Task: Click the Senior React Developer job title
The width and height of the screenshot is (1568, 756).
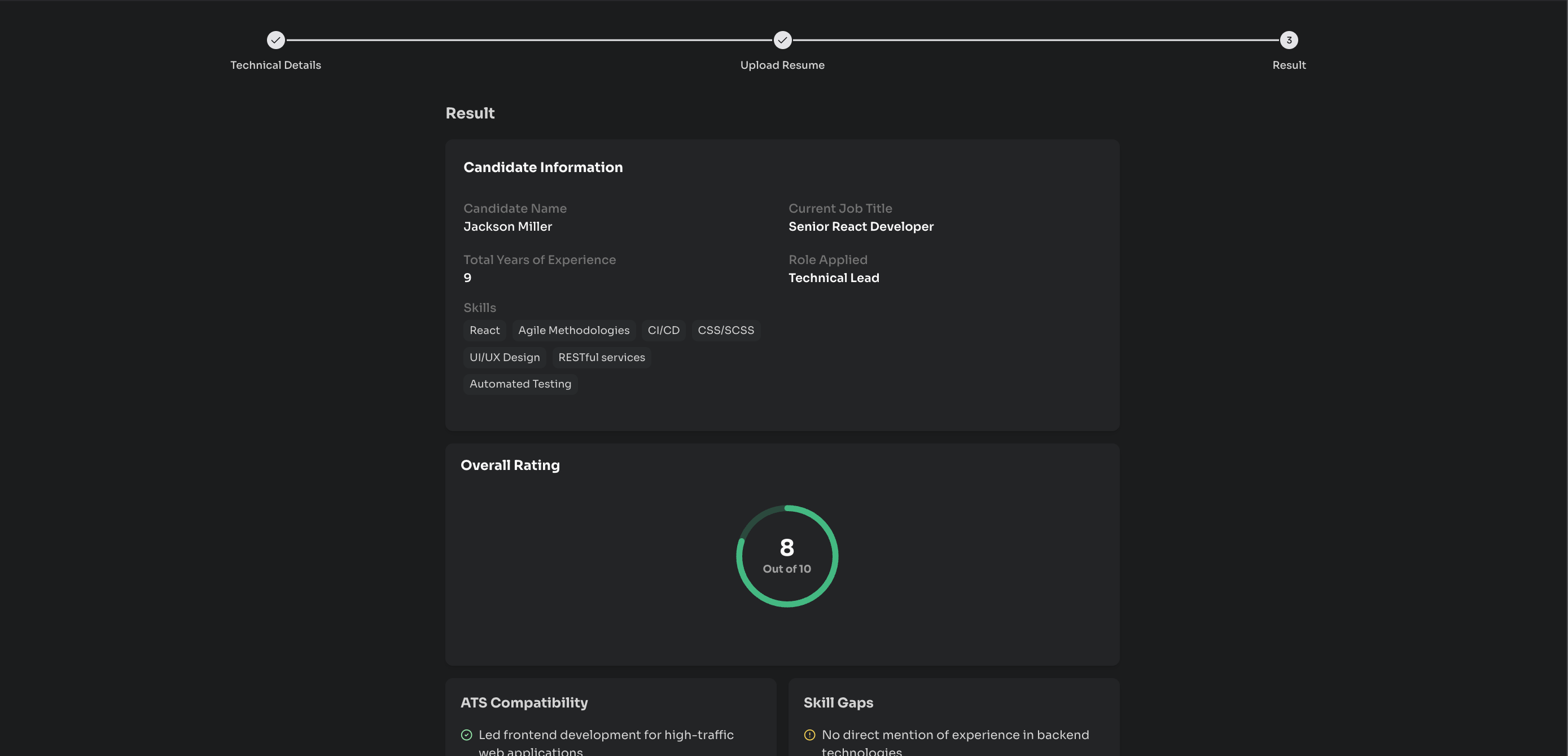Action: coord(861,226)
